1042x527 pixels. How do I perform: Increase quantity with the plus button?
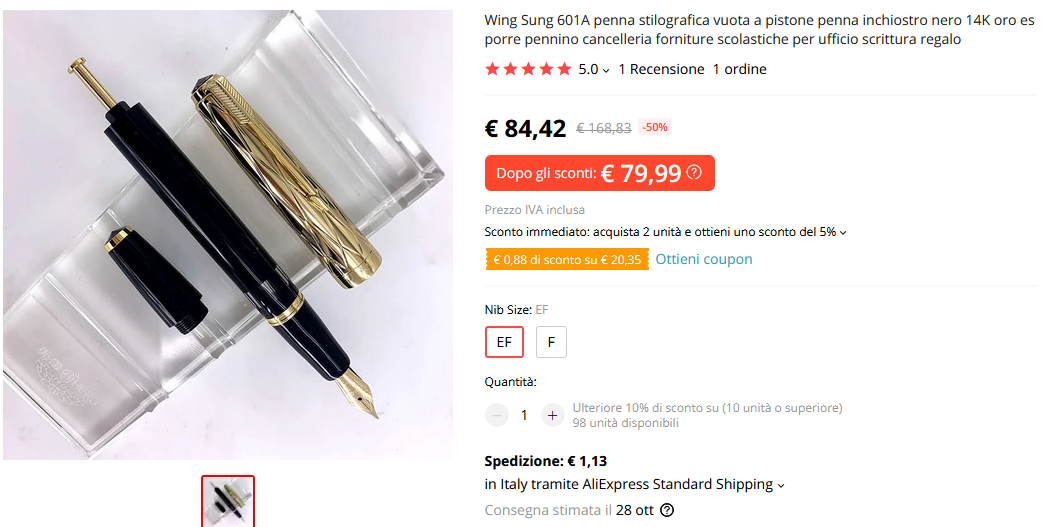(552, 415)
